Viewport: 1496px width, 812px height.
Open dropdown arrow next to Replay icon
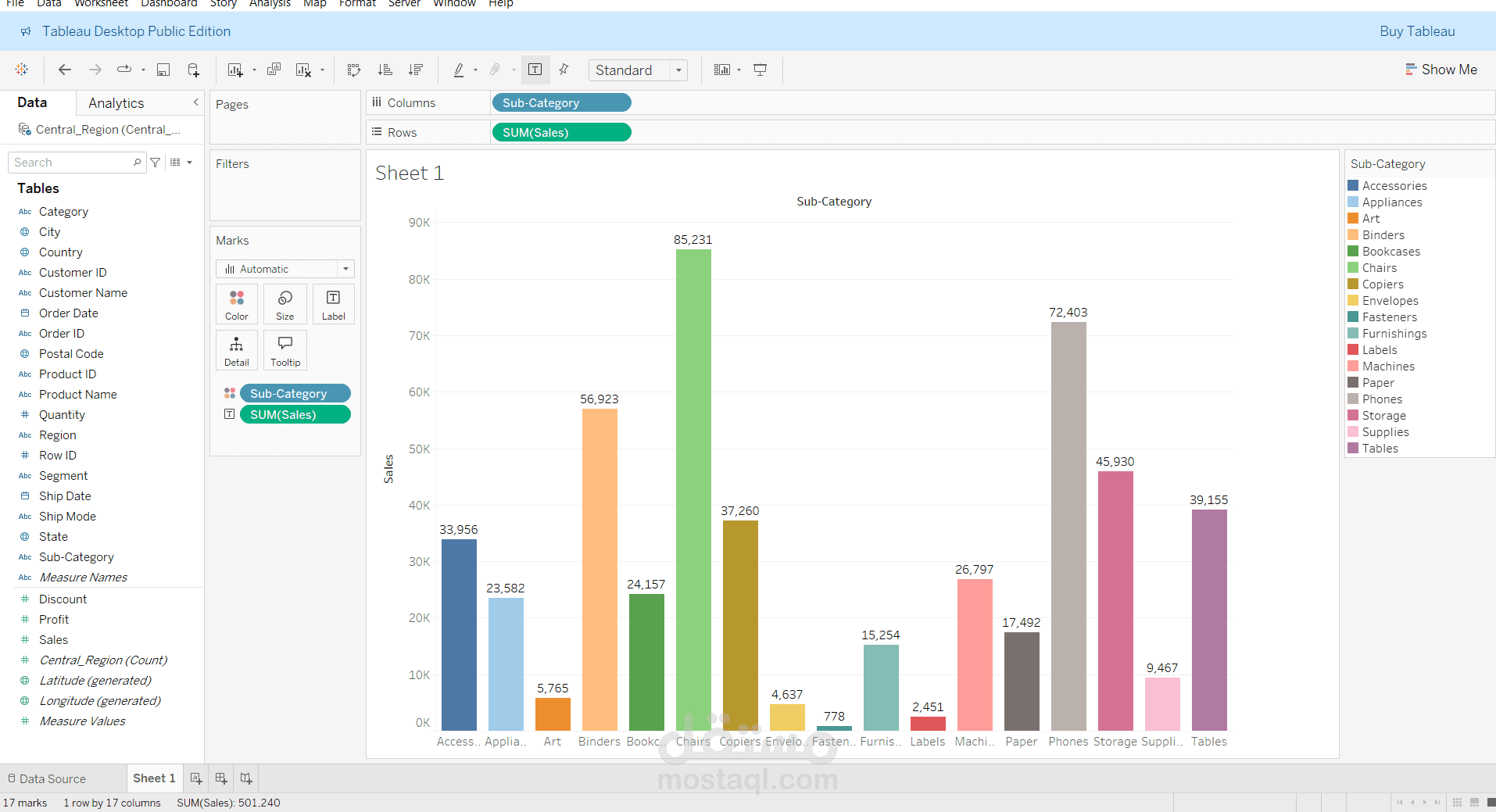pyautogui.click(x=143, y=70)
